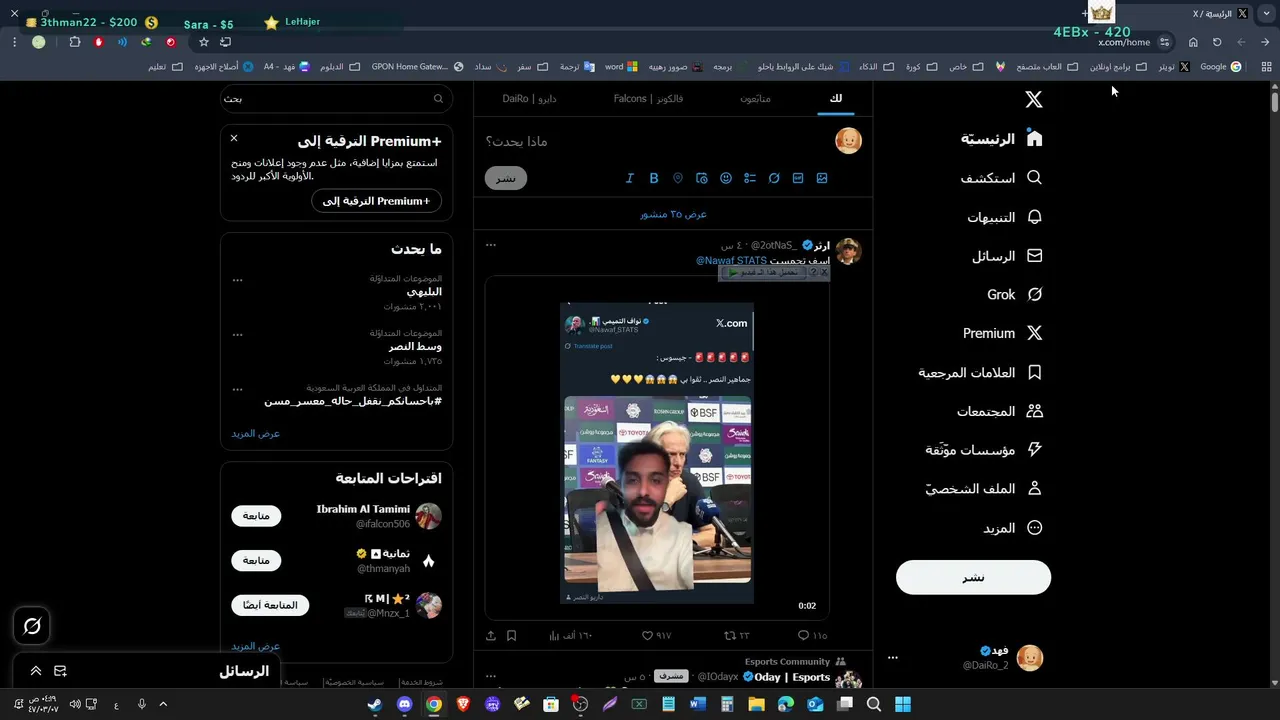Compose new message icon in drawer
This screenshot has width=1280, height=720.
point(61,671)
